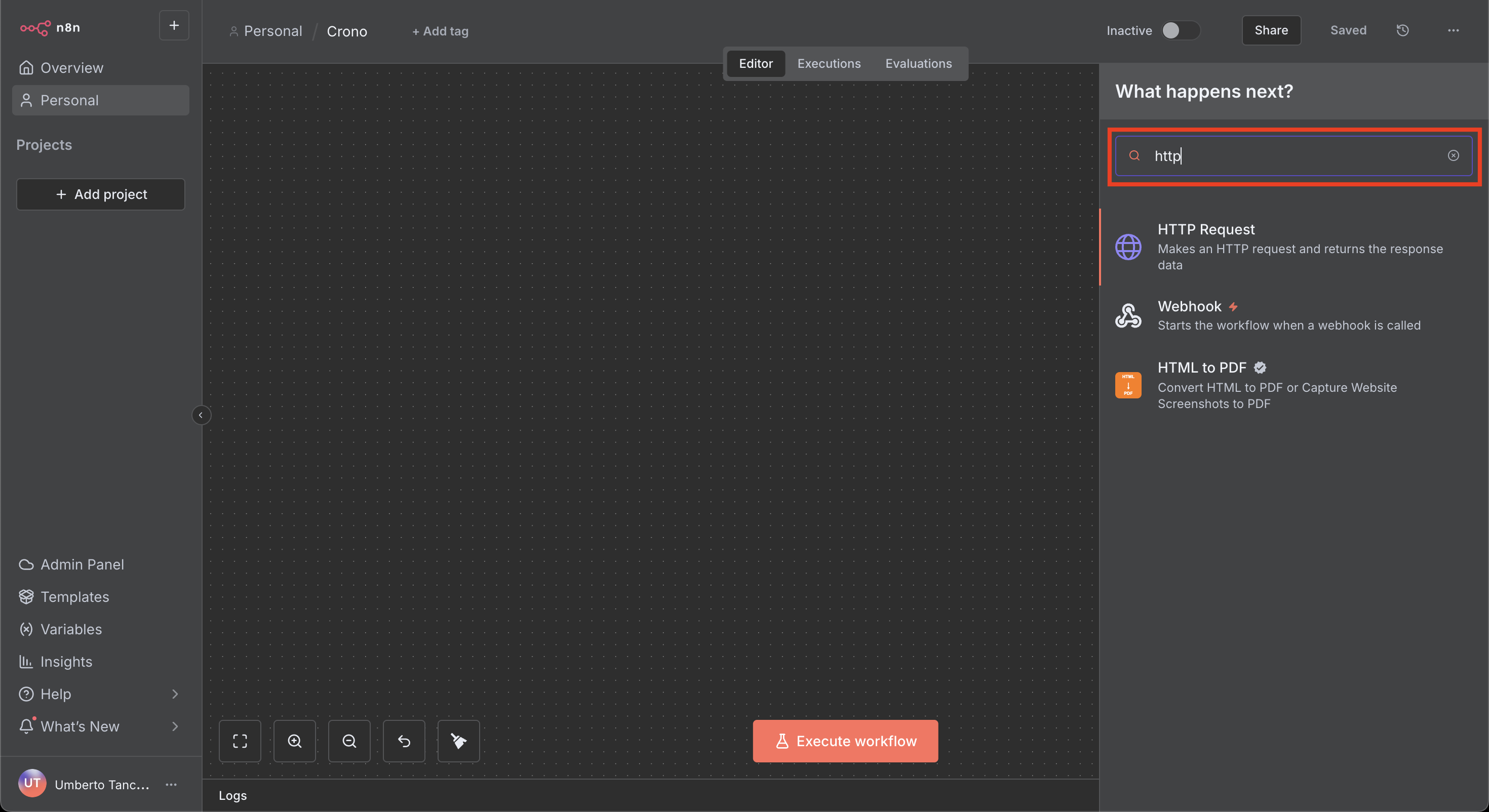This screenshot has width=1489, height=812.
Task: Collapse the left sidebar arrow
Action: click(x=201, y=415)
